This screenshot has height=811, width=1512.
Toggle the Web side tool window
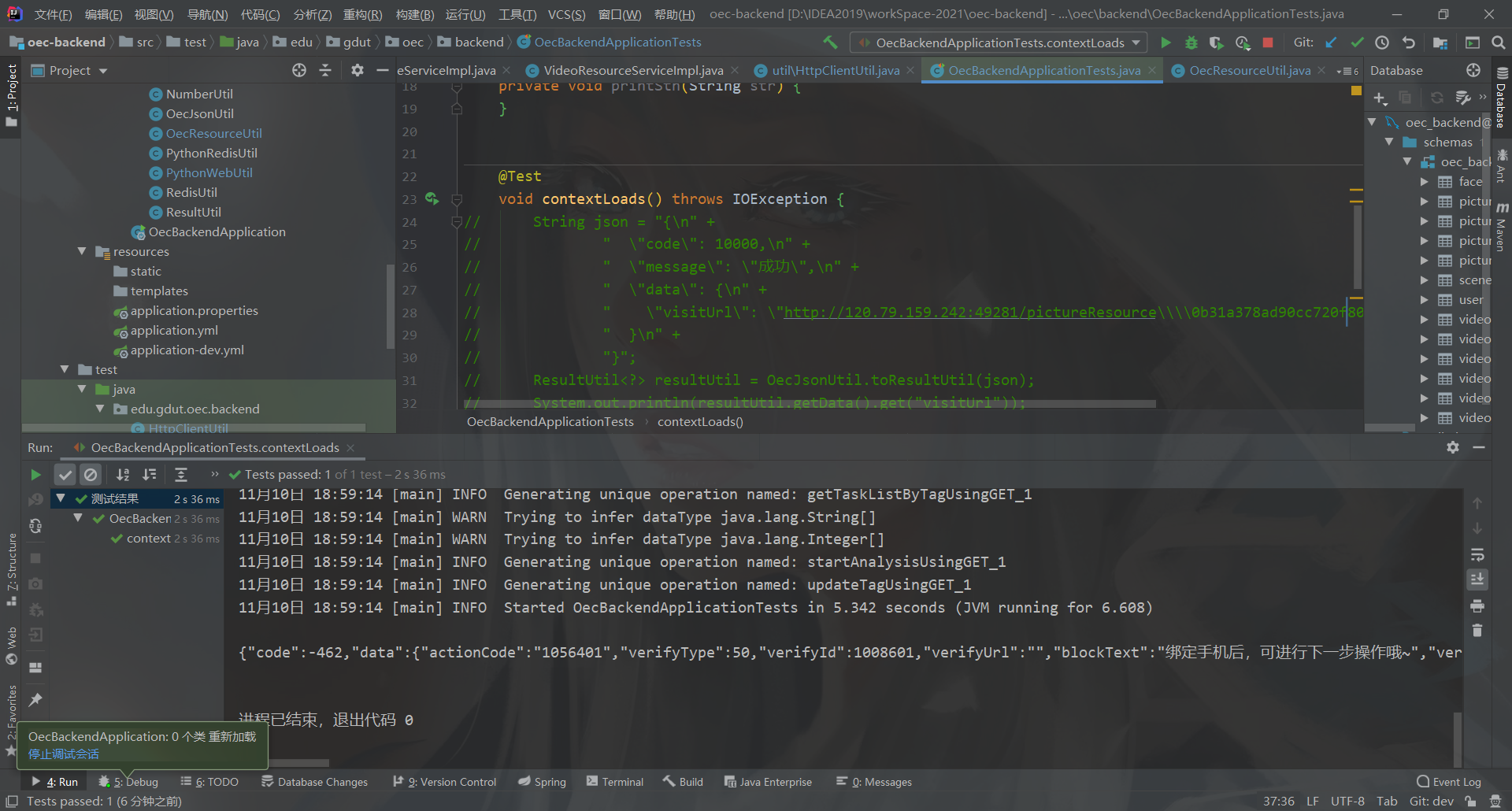pos(11,646)
